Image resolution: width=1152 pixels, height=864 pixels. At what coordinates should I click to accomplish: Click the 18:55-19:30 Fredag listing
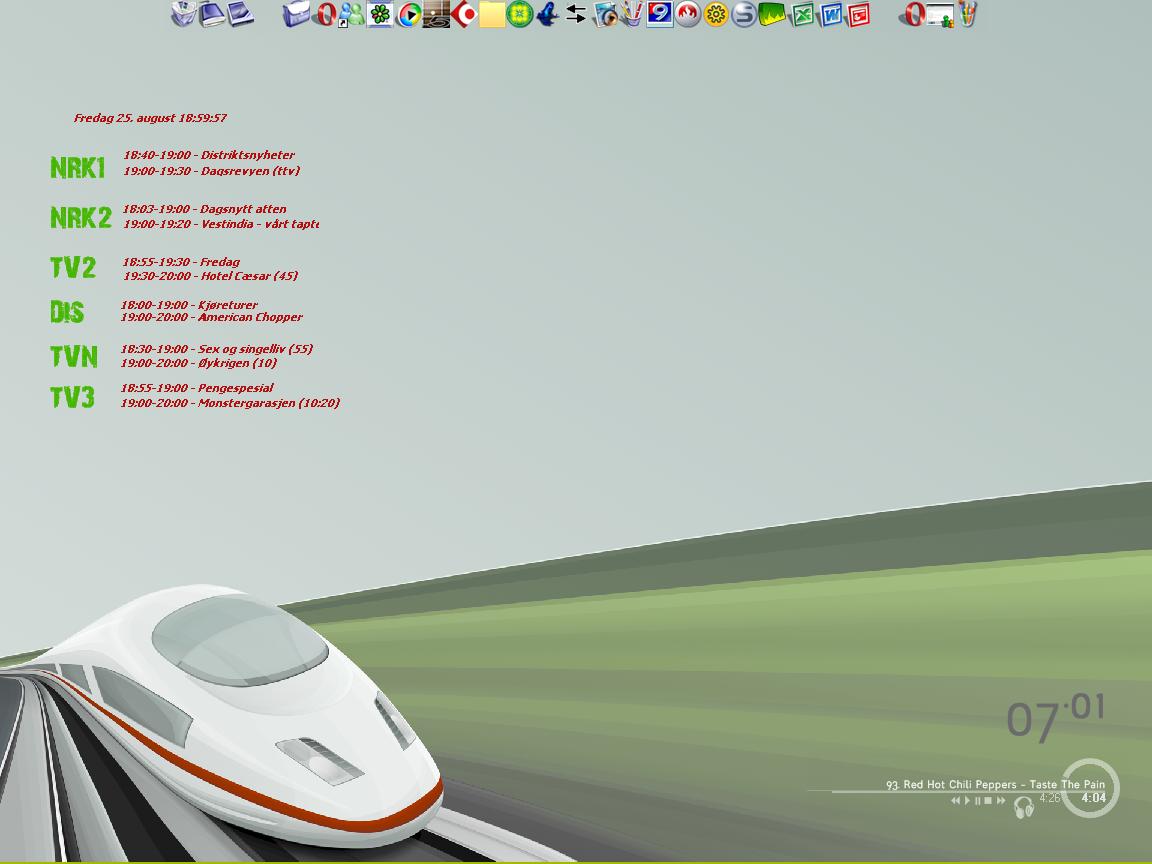pyautogui.click(x=181, y=262)
